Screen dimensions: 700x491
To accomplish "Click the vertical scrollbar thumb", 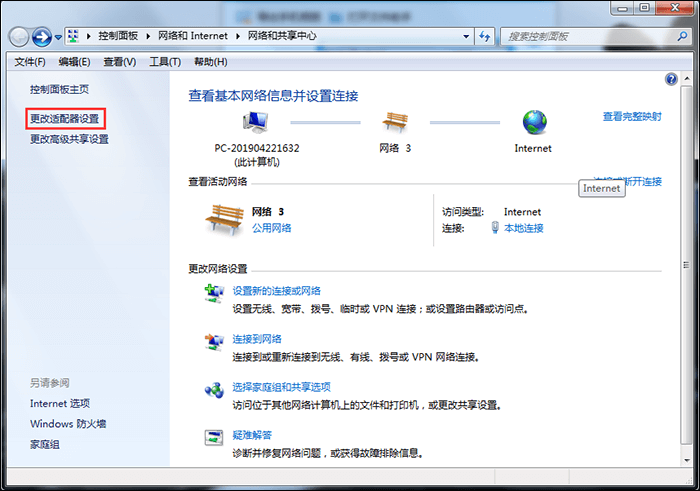I will pos(687,265).
